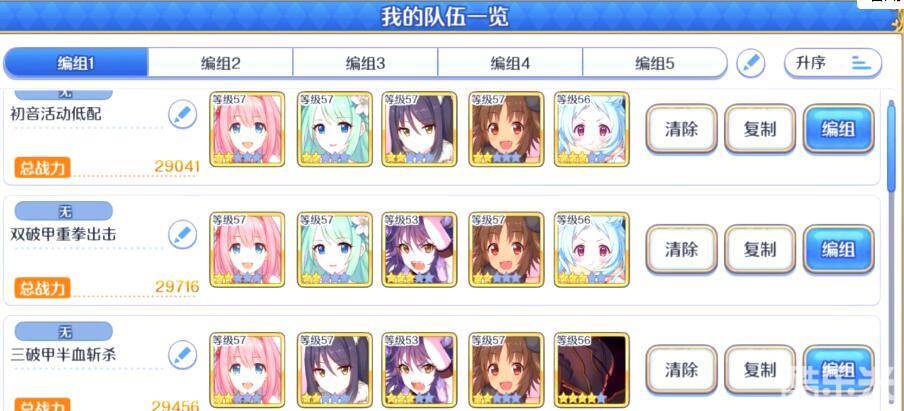The width and height of the screenshot is (904, 411).
Task: Select pink-haired character in first team
Action: [247, 129]
